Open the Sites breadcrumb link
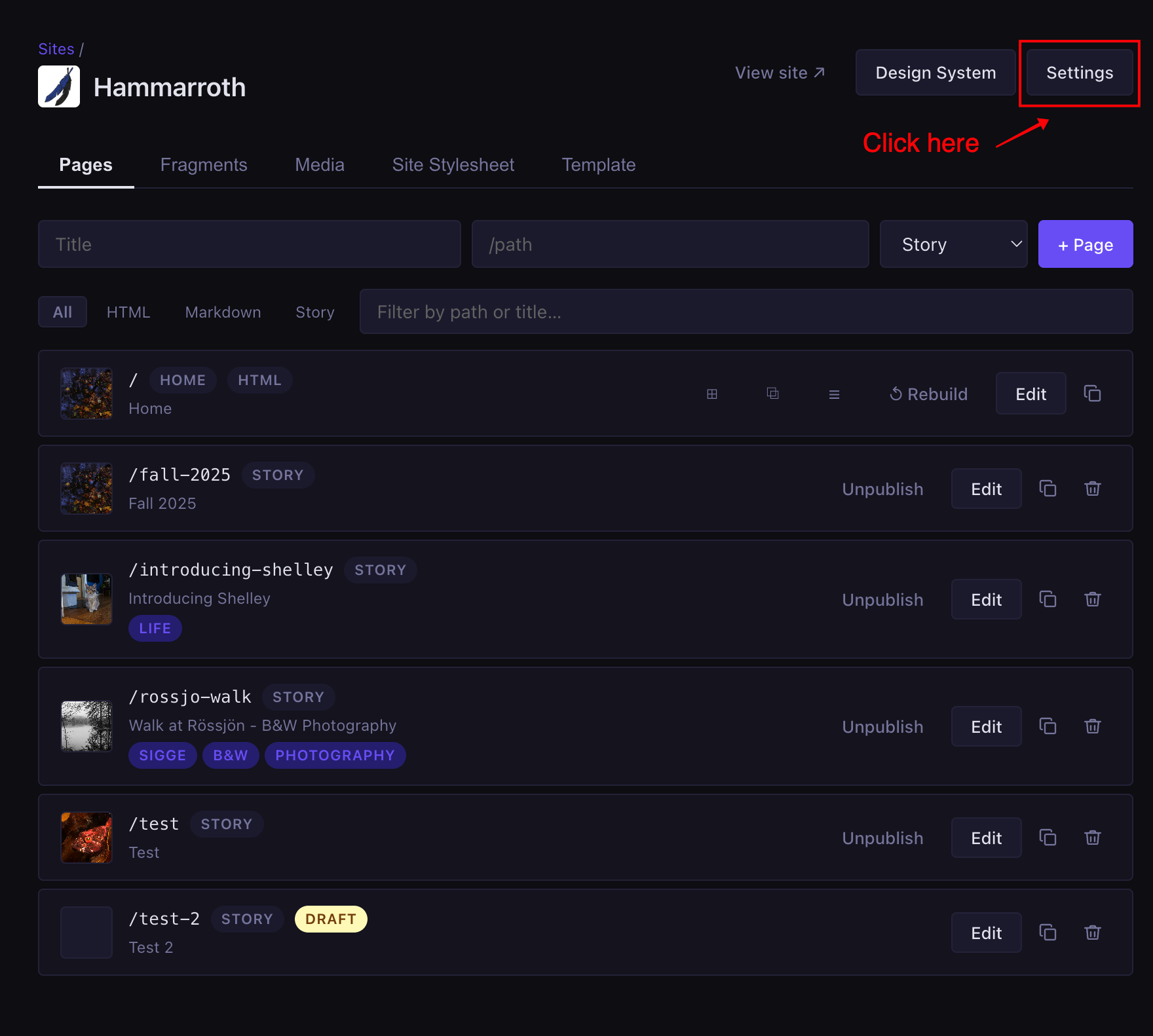Screen dimensions: 1153x1036 (56, 48)
